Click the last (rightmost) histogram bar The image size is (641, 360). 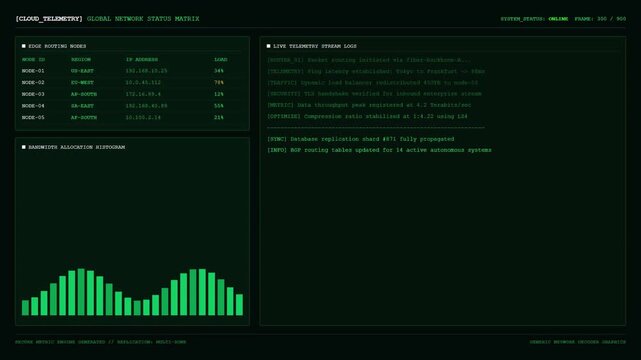pos(240,304)
